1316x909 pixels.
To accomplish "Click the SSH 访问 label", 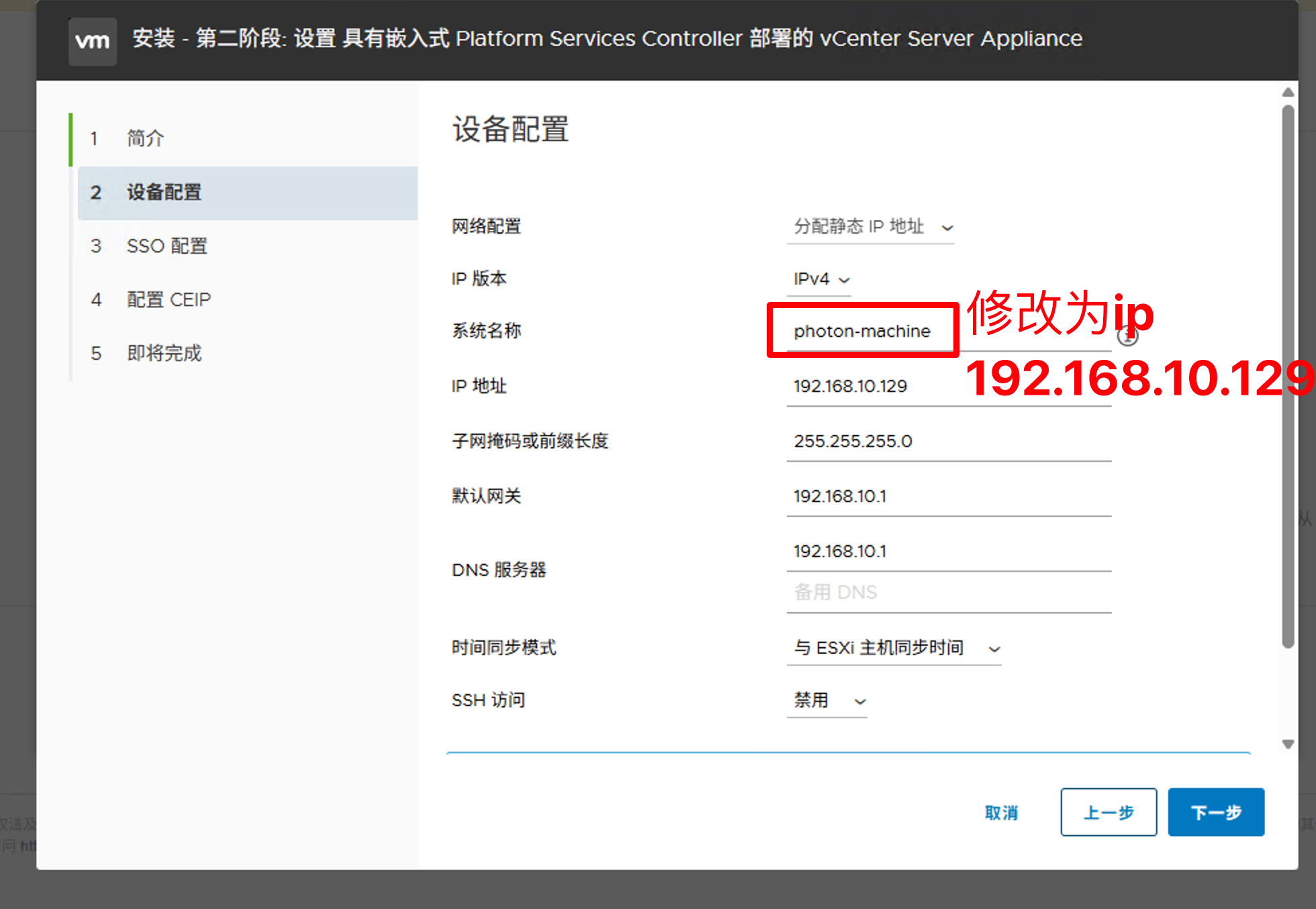I will pyautogui.click(x=488, y=700).
